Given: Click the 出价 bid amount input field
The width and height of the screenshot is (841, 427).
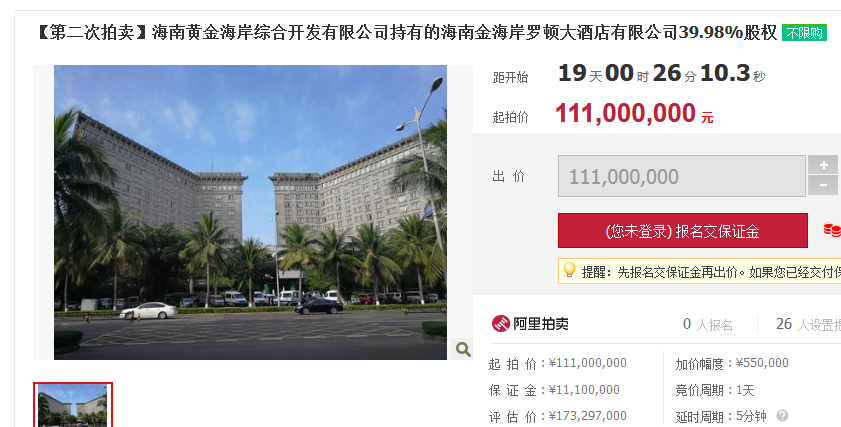Looking at the screenshot, I should (x=682, y=176).
